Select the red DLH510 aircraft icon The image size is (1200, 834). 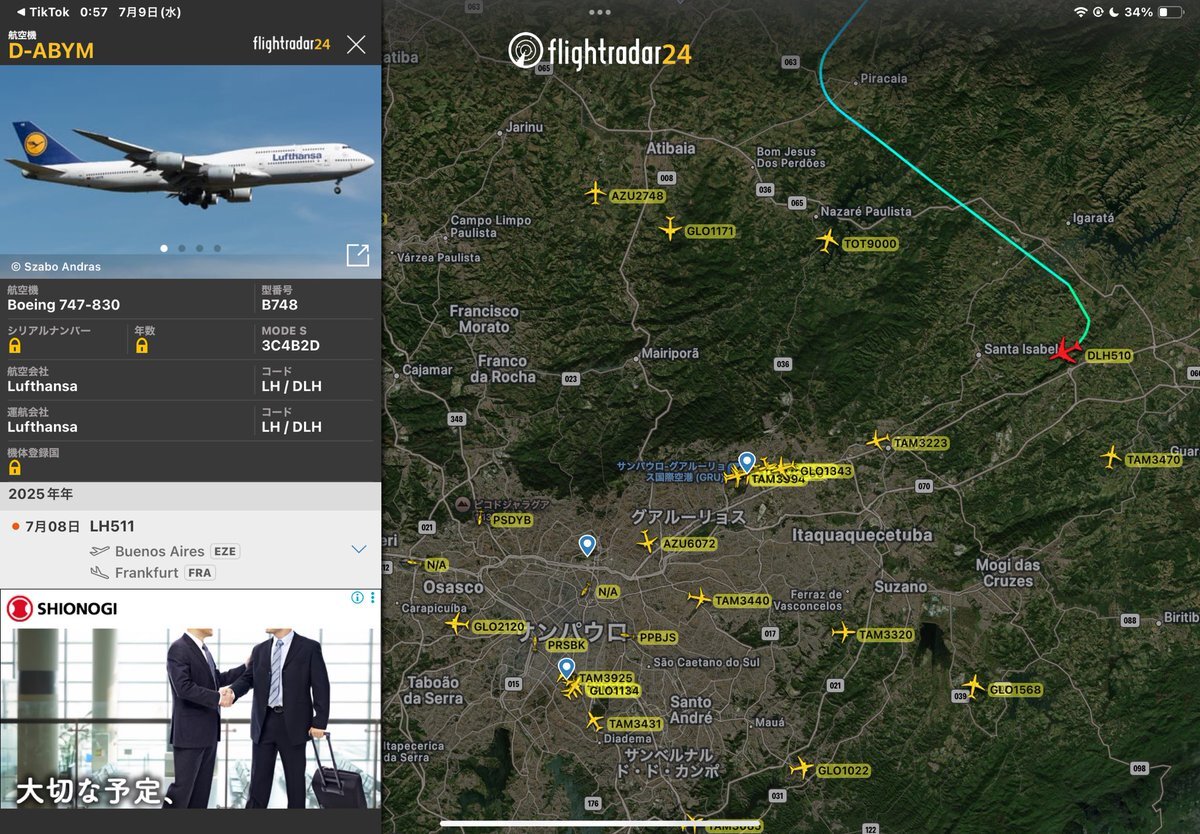1068,351
